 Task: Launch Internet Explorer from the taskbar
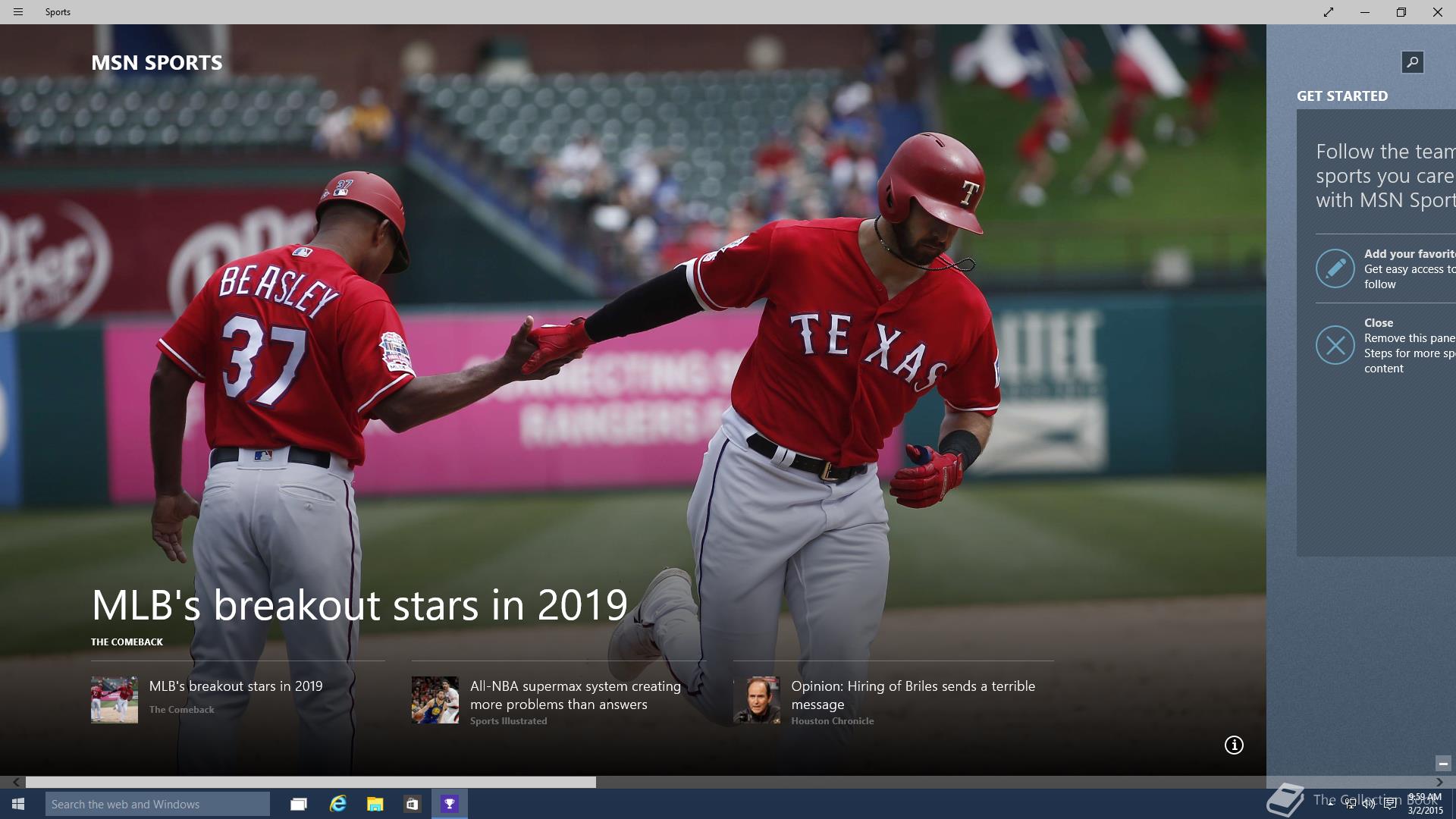click(338, 804)
